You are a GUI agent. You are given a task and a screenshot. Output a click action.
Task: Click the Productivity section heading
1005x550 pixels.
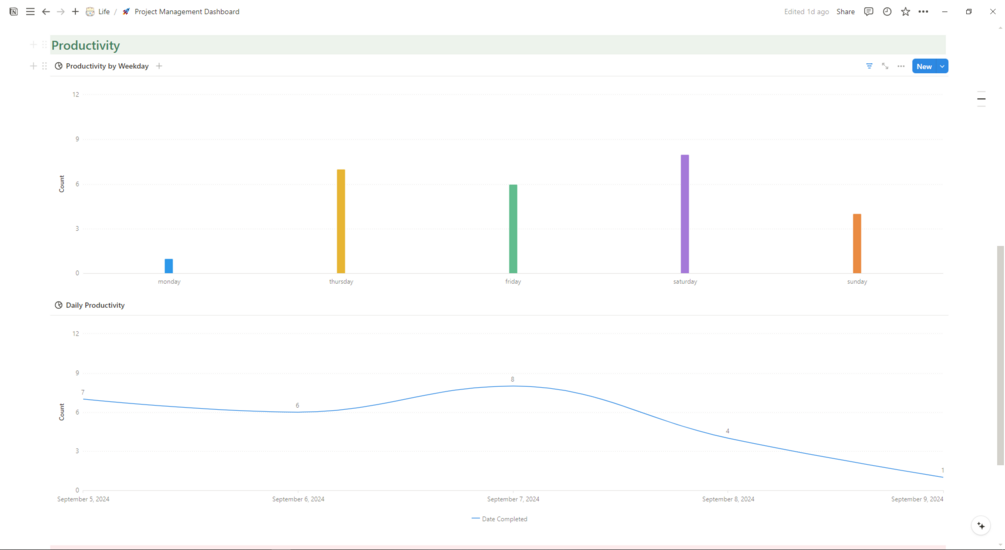pyautogui.click(x=85, y=45)
